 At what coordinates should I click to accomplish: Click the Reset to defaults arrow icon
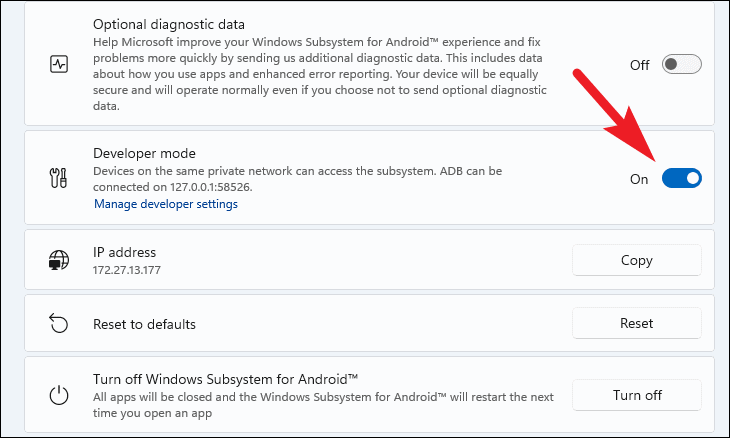coord(58,324)
